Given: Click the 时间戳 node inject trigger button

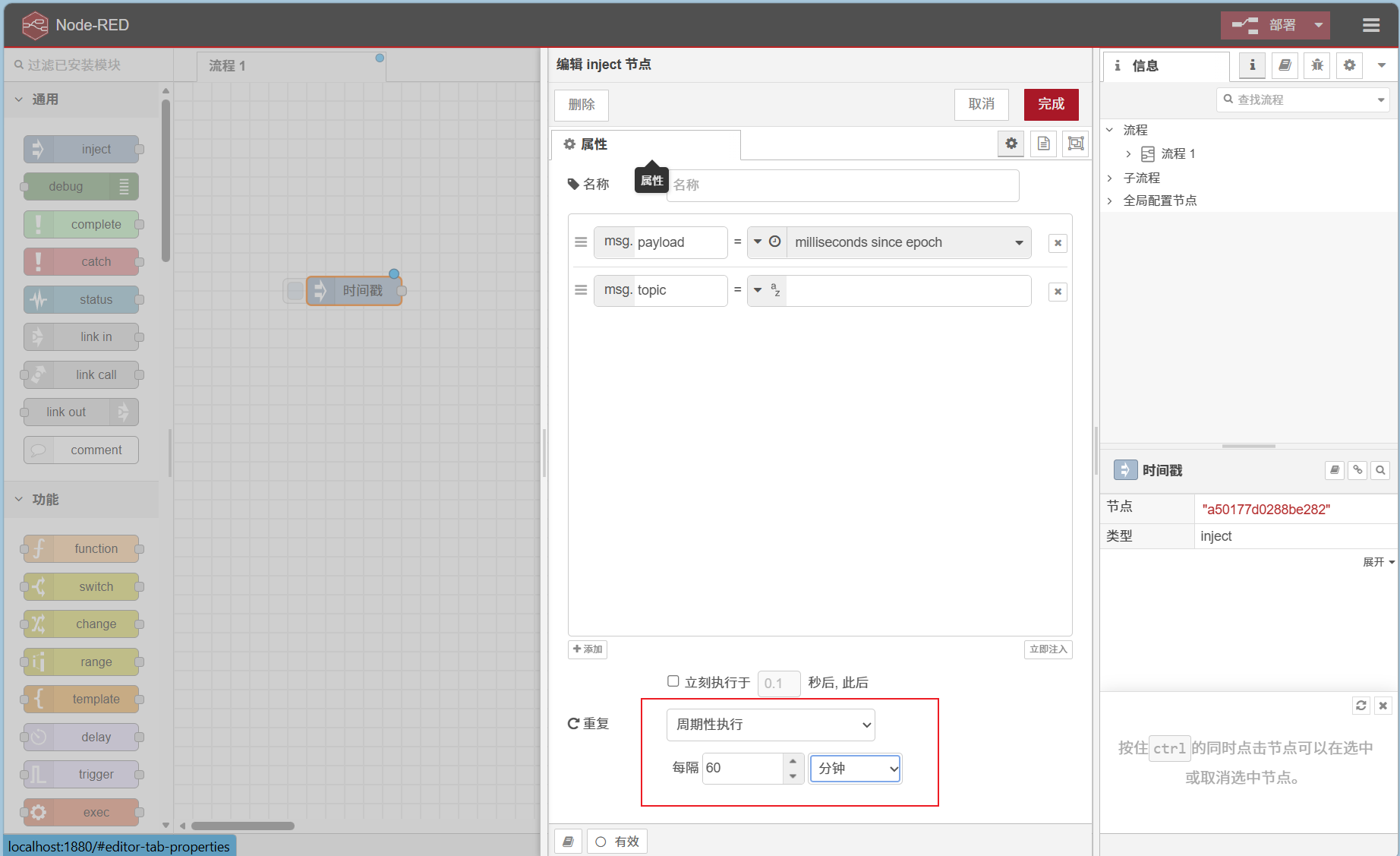Looking at the screenshot, I should point(295,291).
